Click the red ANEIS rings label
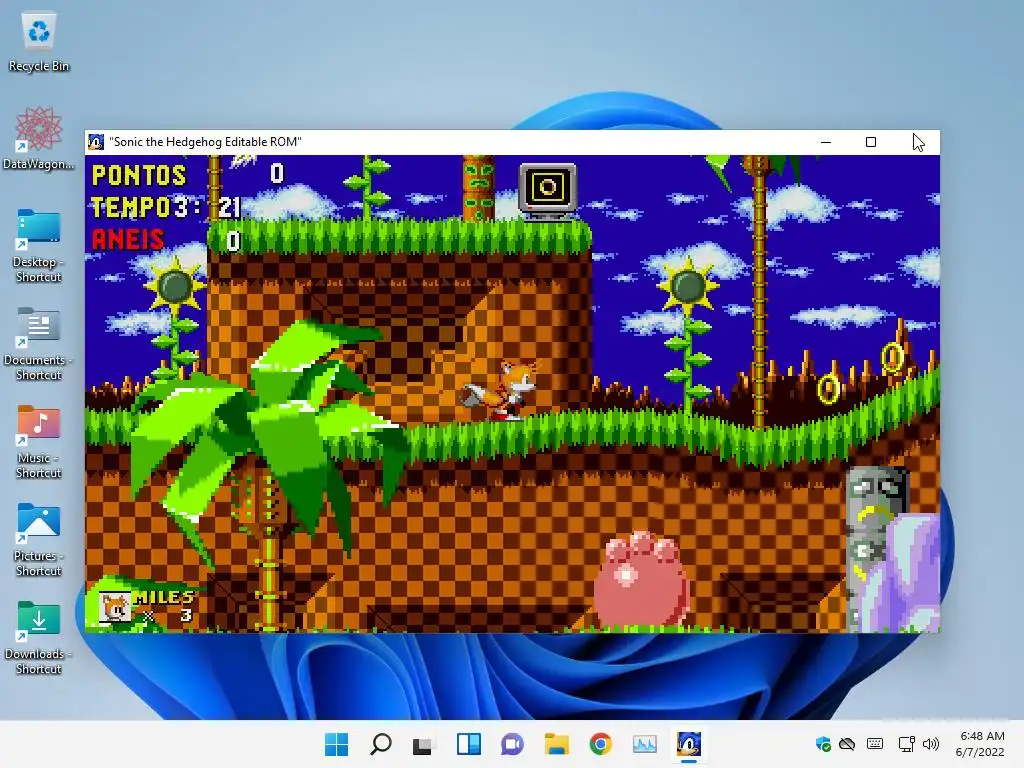The height and width of the screenshot is (768, 1024). click(x=127, y=239)
